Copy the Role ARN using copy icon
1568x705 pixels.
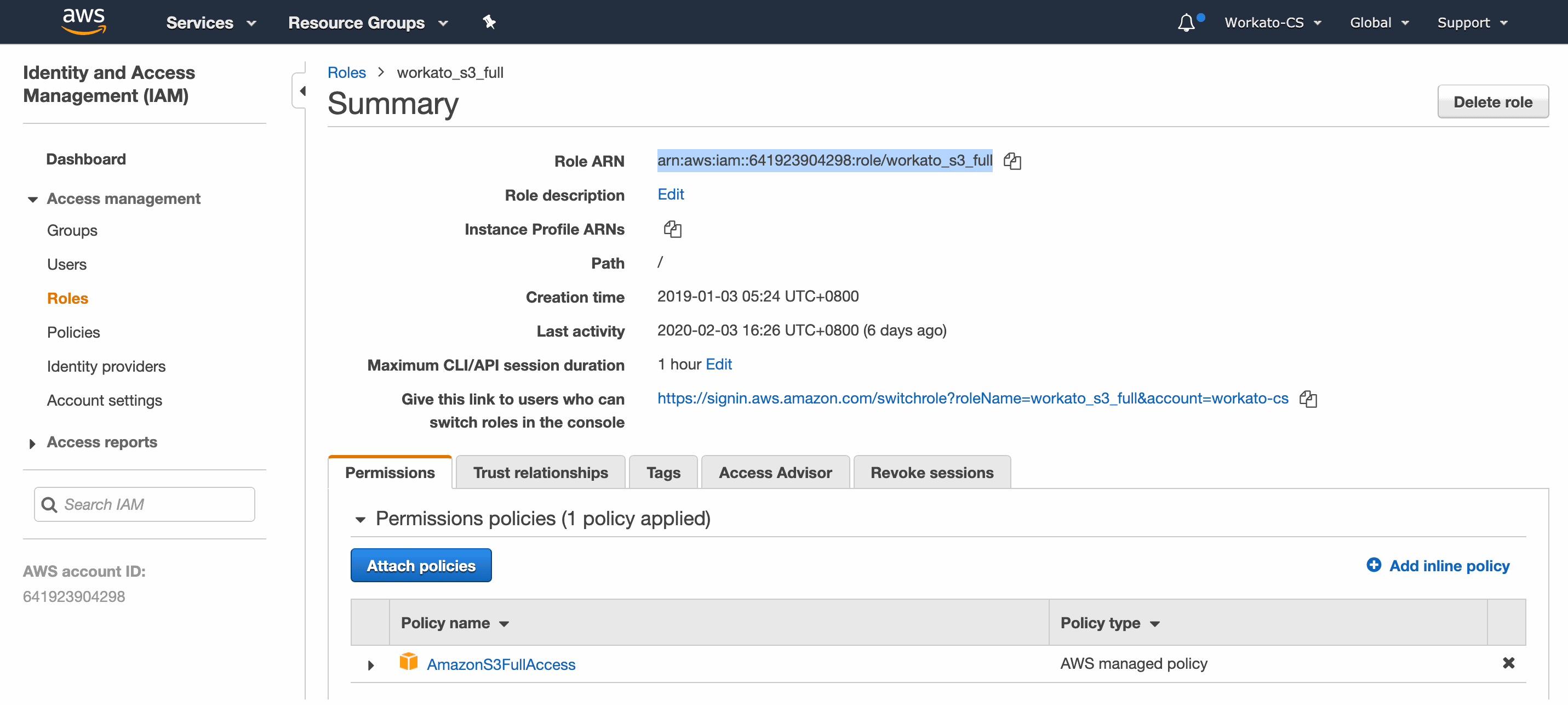pos(1012,161)
